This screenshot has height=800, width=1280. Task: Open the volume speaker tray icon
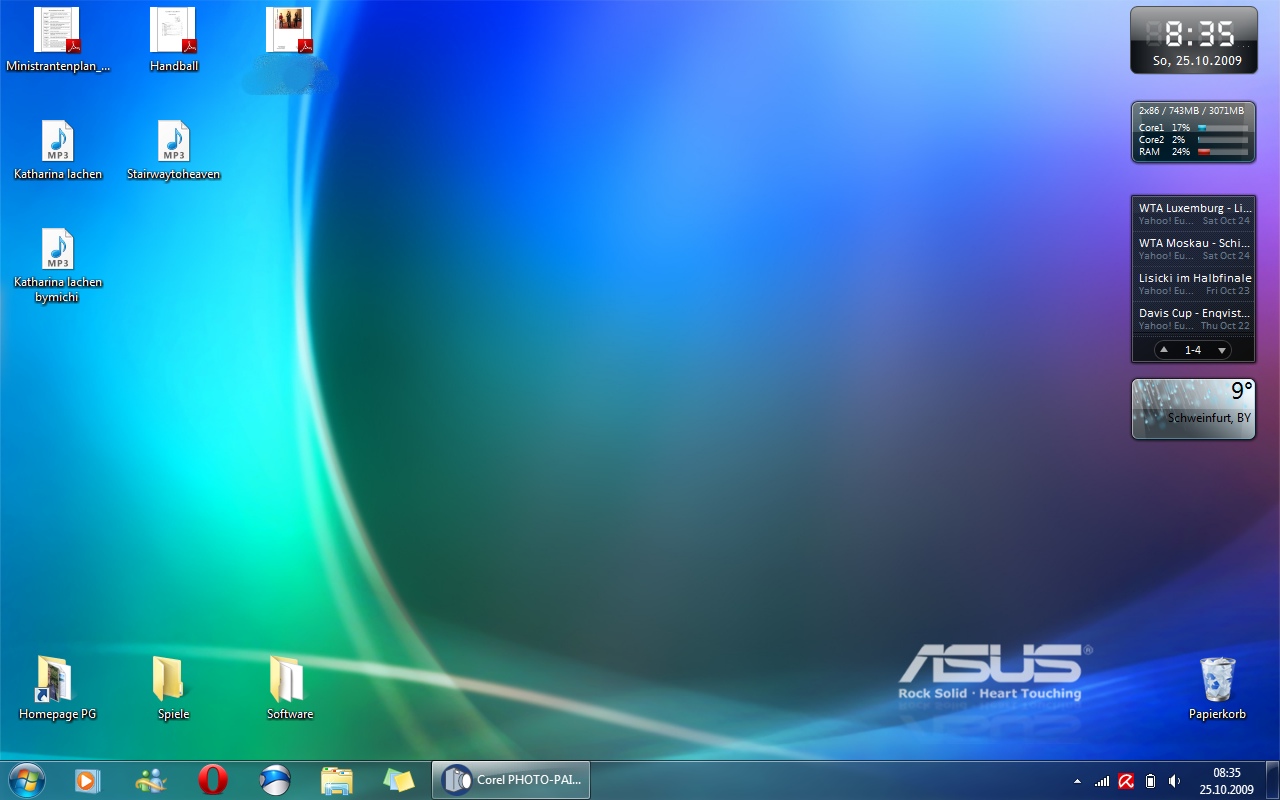pos(1174,781)
